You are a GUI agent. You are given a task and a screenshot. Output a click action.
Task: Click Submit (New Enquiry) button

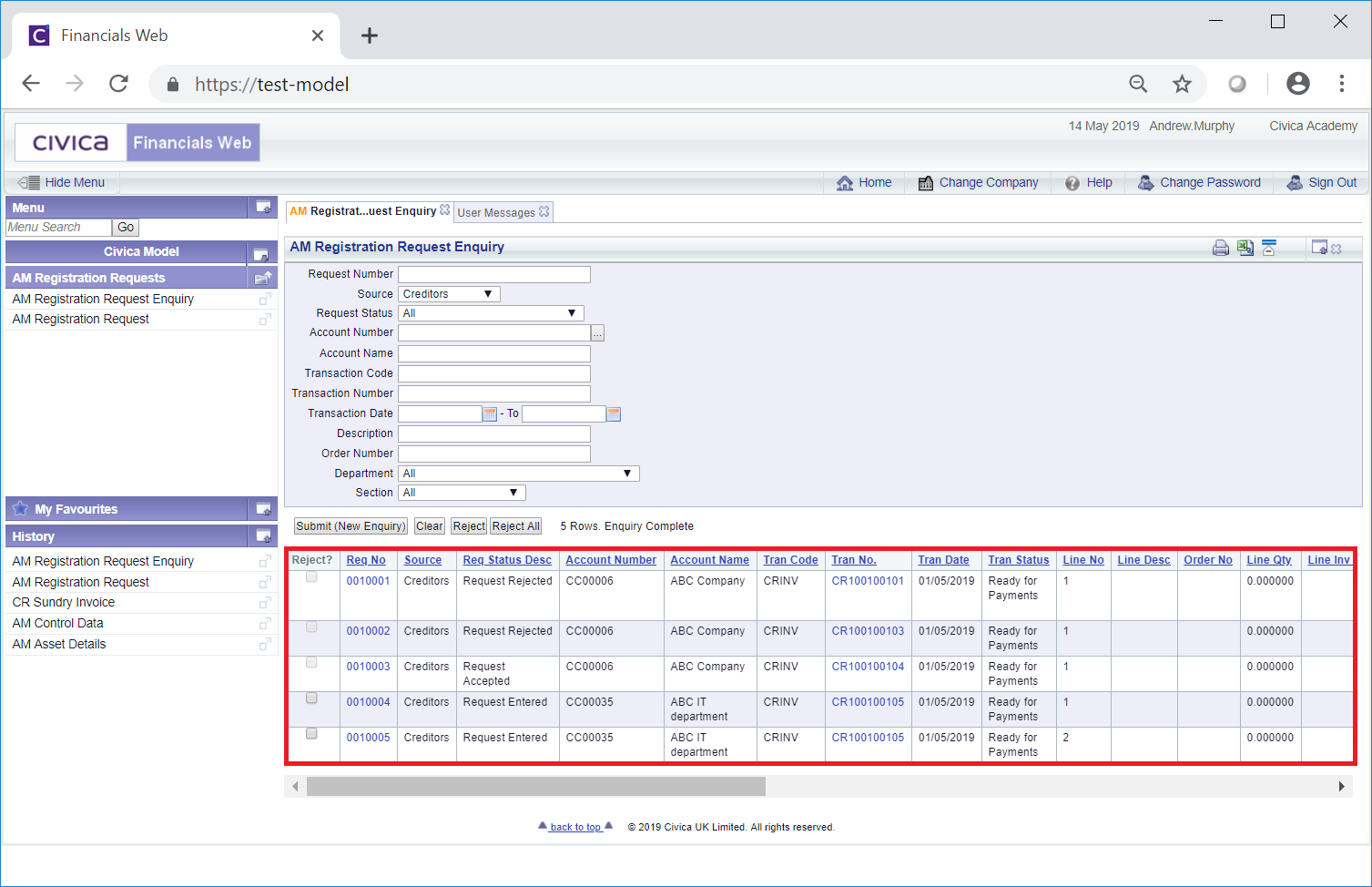pos(351,526)
